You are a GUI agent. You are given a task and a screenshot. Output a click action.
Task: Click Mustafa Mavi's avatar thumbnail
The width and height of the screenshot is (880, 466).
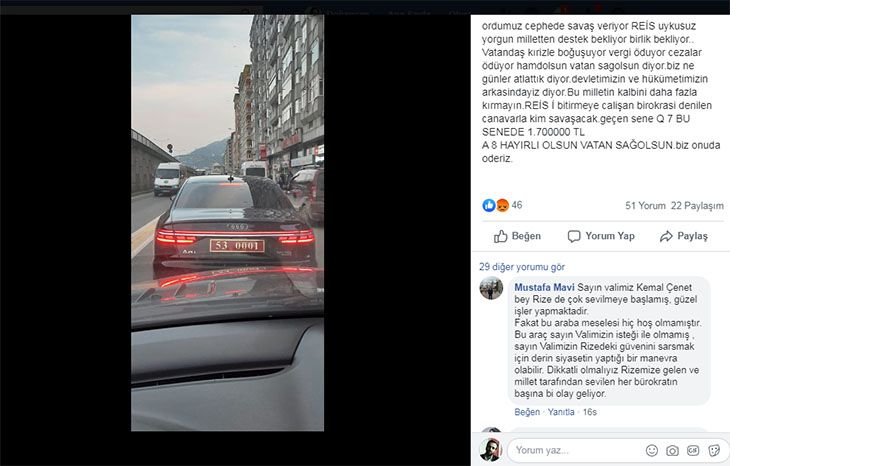pyautogui.click(x=491, y=288)
